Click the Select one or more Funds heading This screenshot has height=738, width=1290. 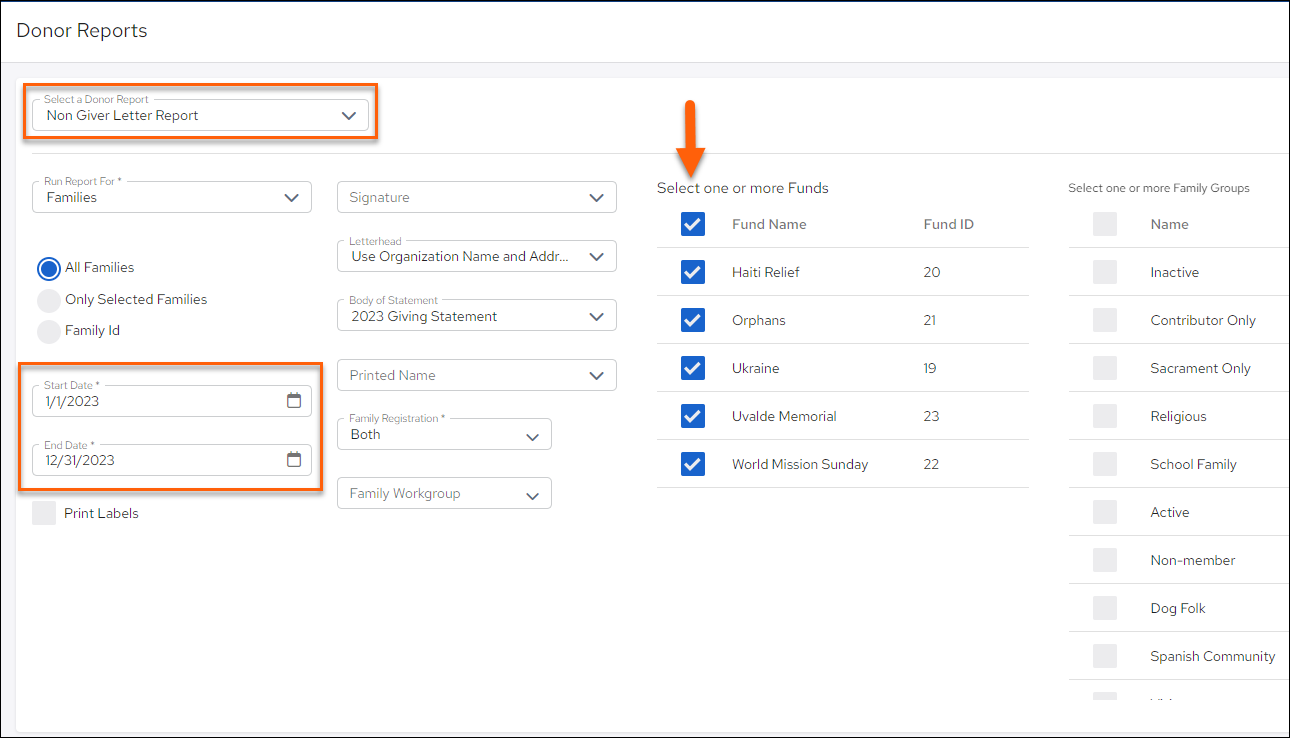click(x=743, y=188)
